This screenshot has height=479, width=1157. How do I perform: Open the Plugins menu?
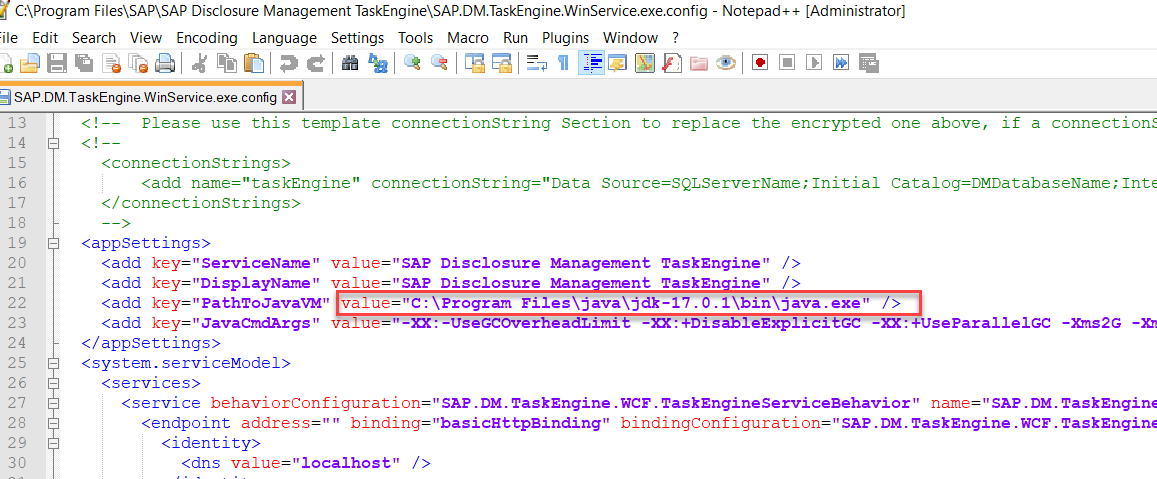[x=565, y=38]
